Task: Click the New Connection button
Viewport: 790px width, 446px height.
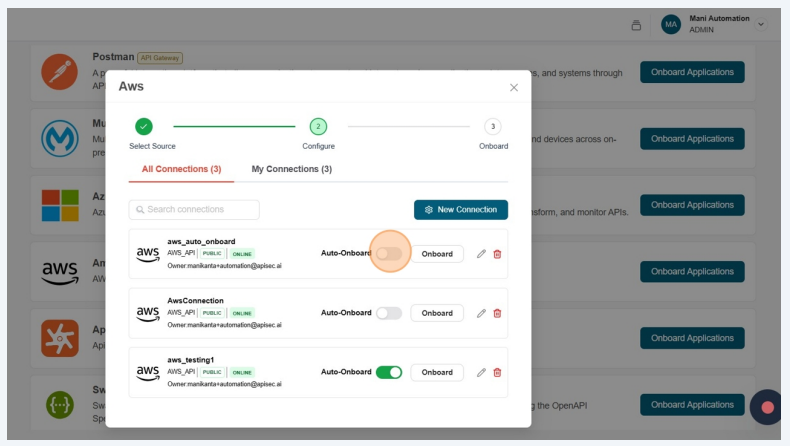Action: coord(460,210)
